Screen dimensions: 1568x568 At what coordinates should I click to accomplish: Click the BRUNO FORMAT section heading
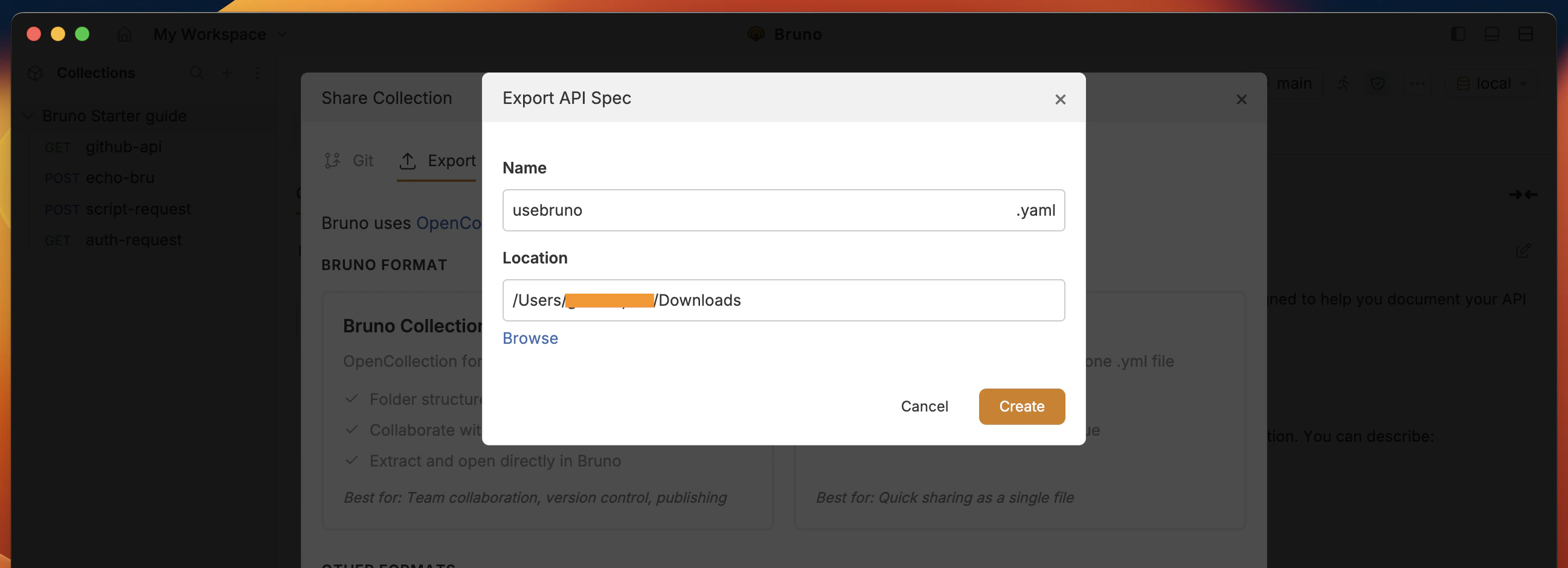click(384, 265)
